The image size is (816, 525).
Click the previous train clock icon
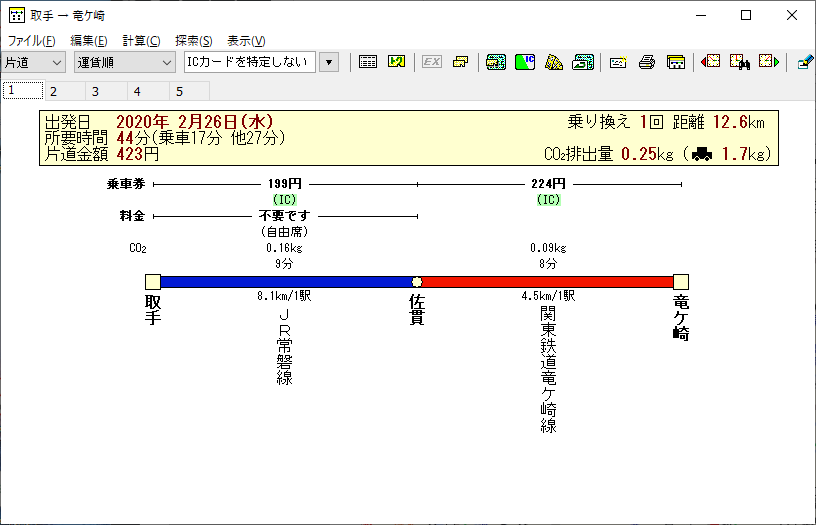point(710,62)
